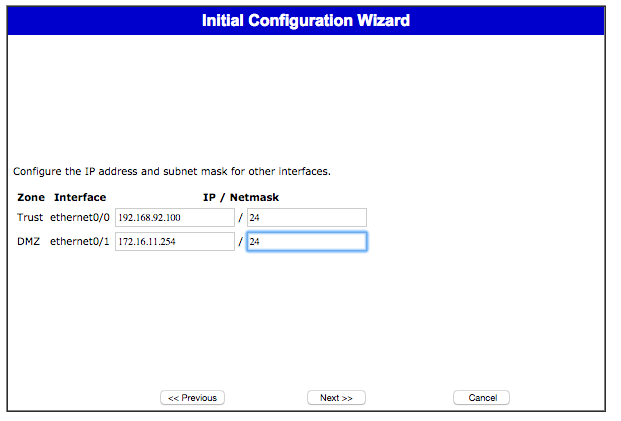Click the DMZ zone label
621x421 pixels.
click(30, 241)
